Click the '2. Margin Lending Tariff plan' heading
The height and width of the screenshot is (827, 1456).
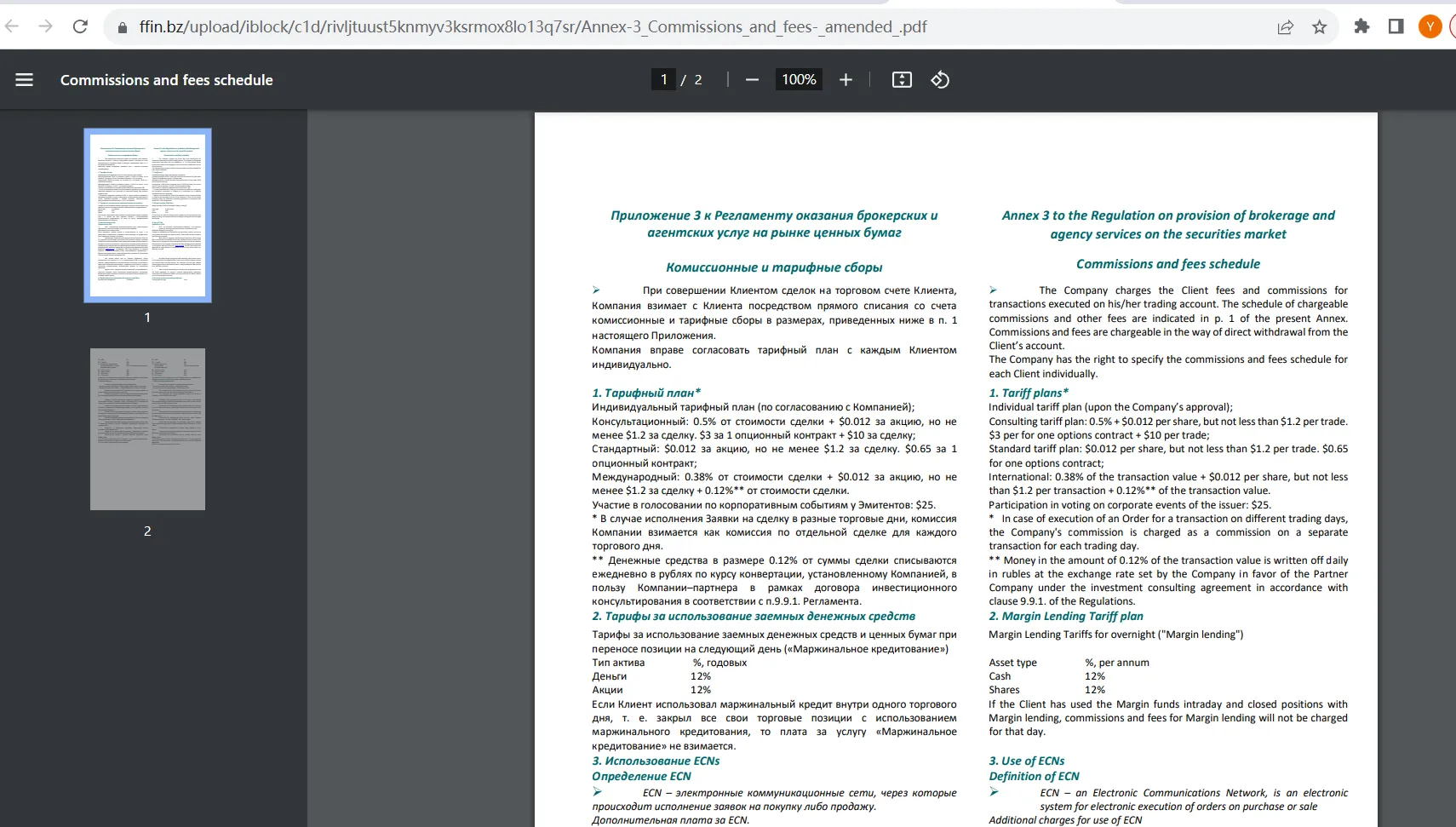pos(1066,616)
